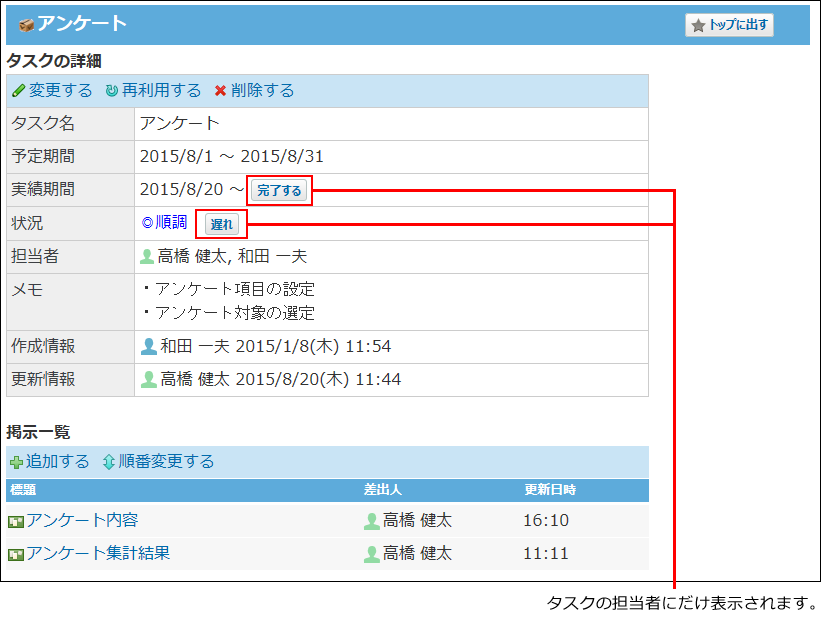Click the アンケート集計結果 bulletin icon
Image resolution: width=821 pixels, height=620 pixels.
(x=16, y=554)
